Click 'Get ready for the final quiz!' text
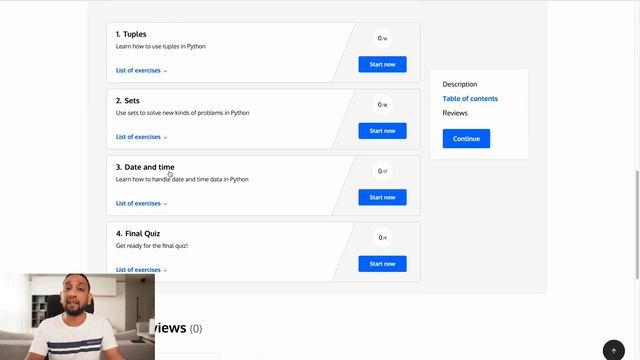Image resolution: width=640 pixels, height=360 pixels. [152, 246]
